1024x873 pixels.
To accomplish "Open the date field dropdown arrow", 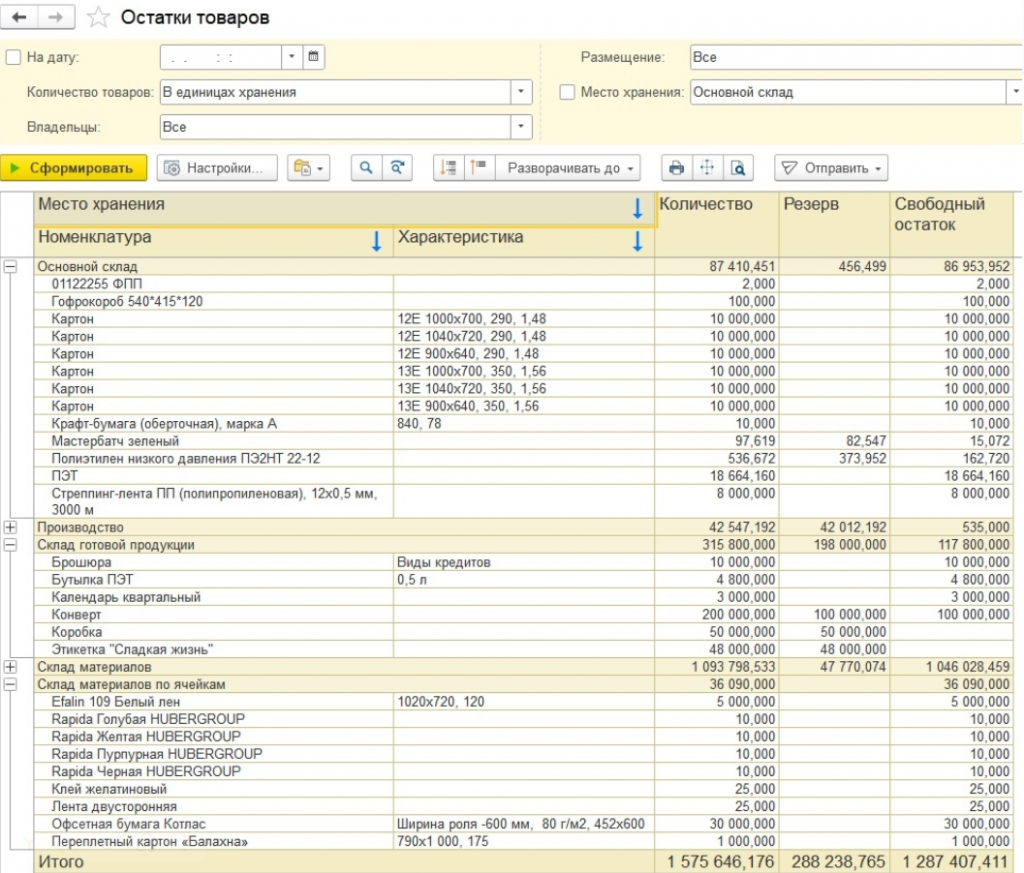I will 292,57.
